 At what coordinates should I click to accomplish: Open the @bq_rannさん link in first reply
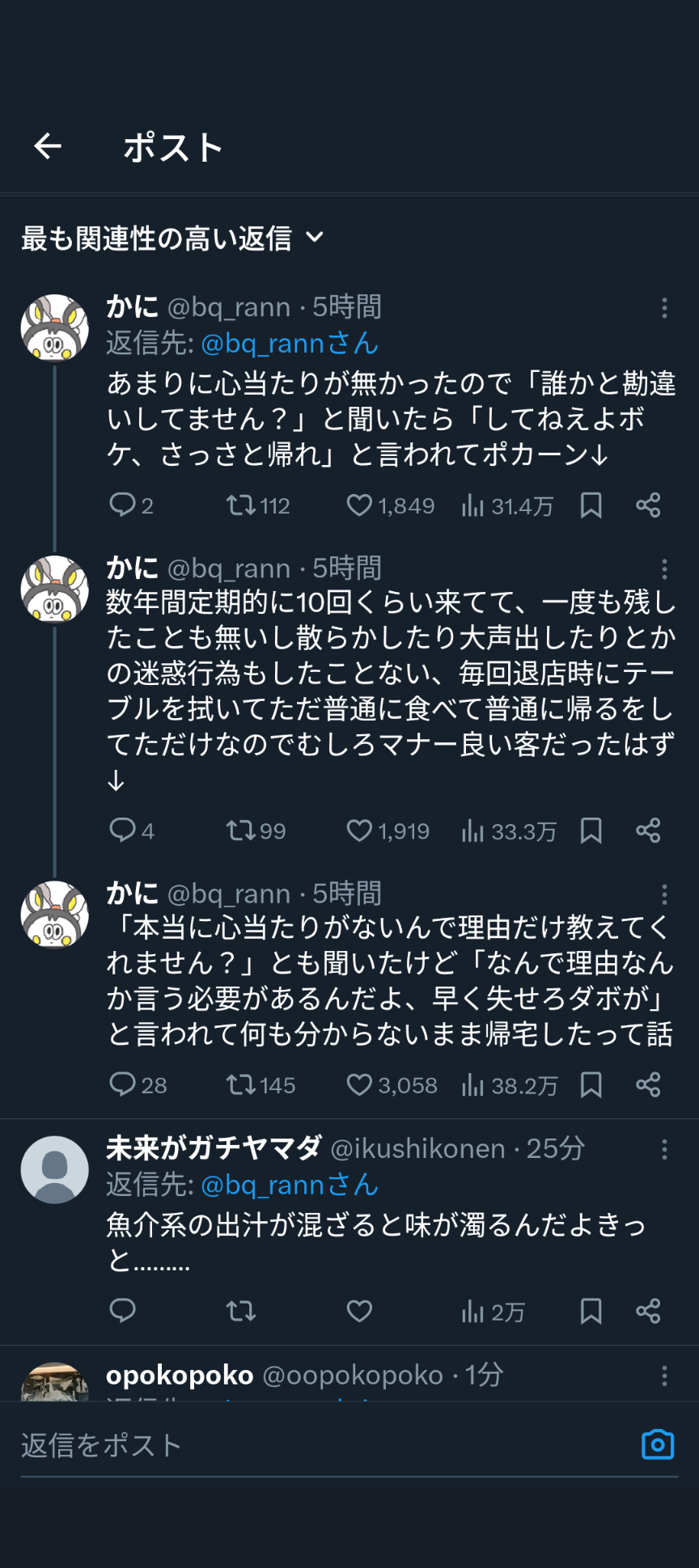pos(290,343)
